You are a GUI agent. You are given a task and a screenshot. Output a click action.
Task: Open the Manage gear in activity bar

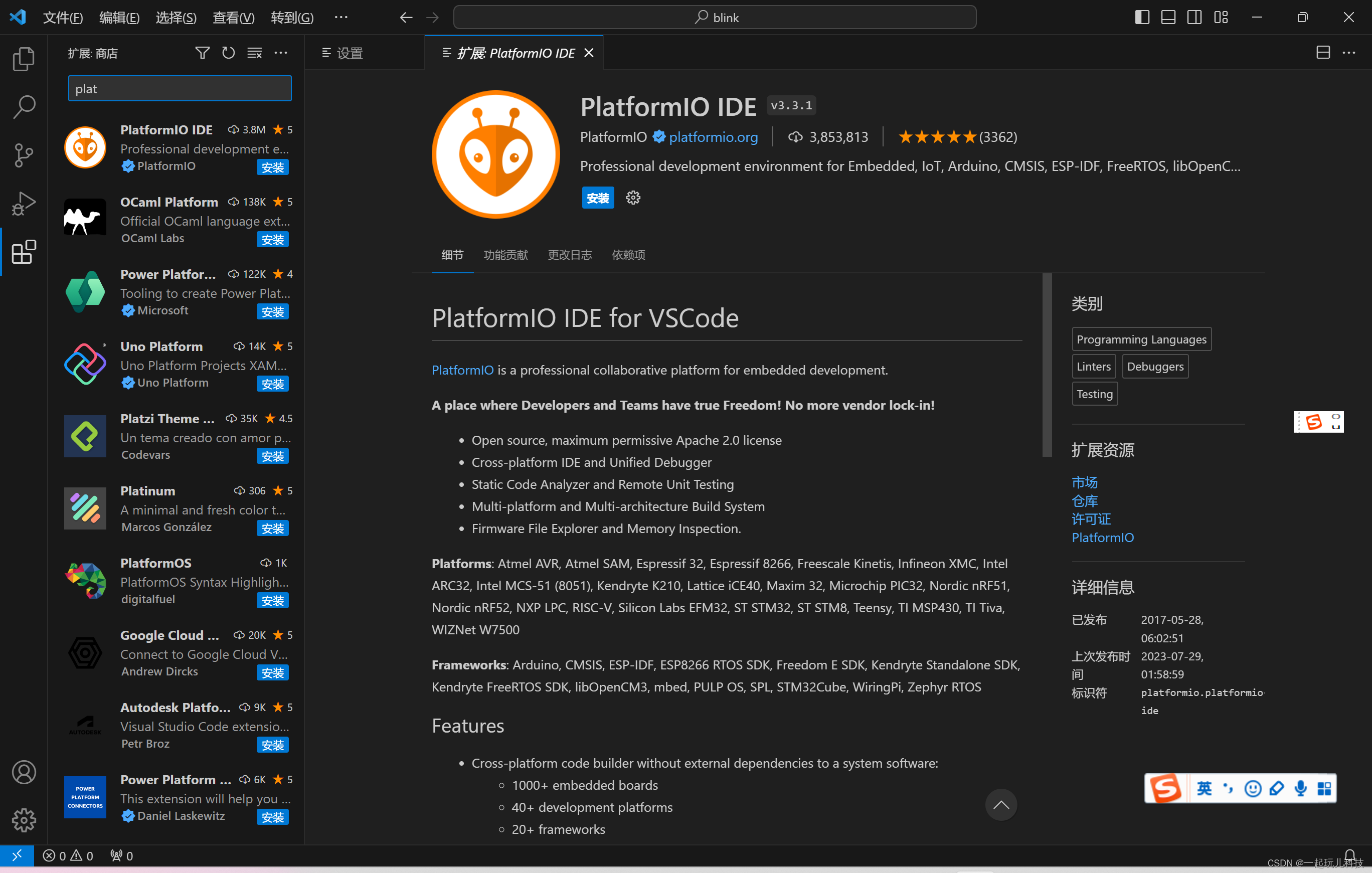pos(24,820)
